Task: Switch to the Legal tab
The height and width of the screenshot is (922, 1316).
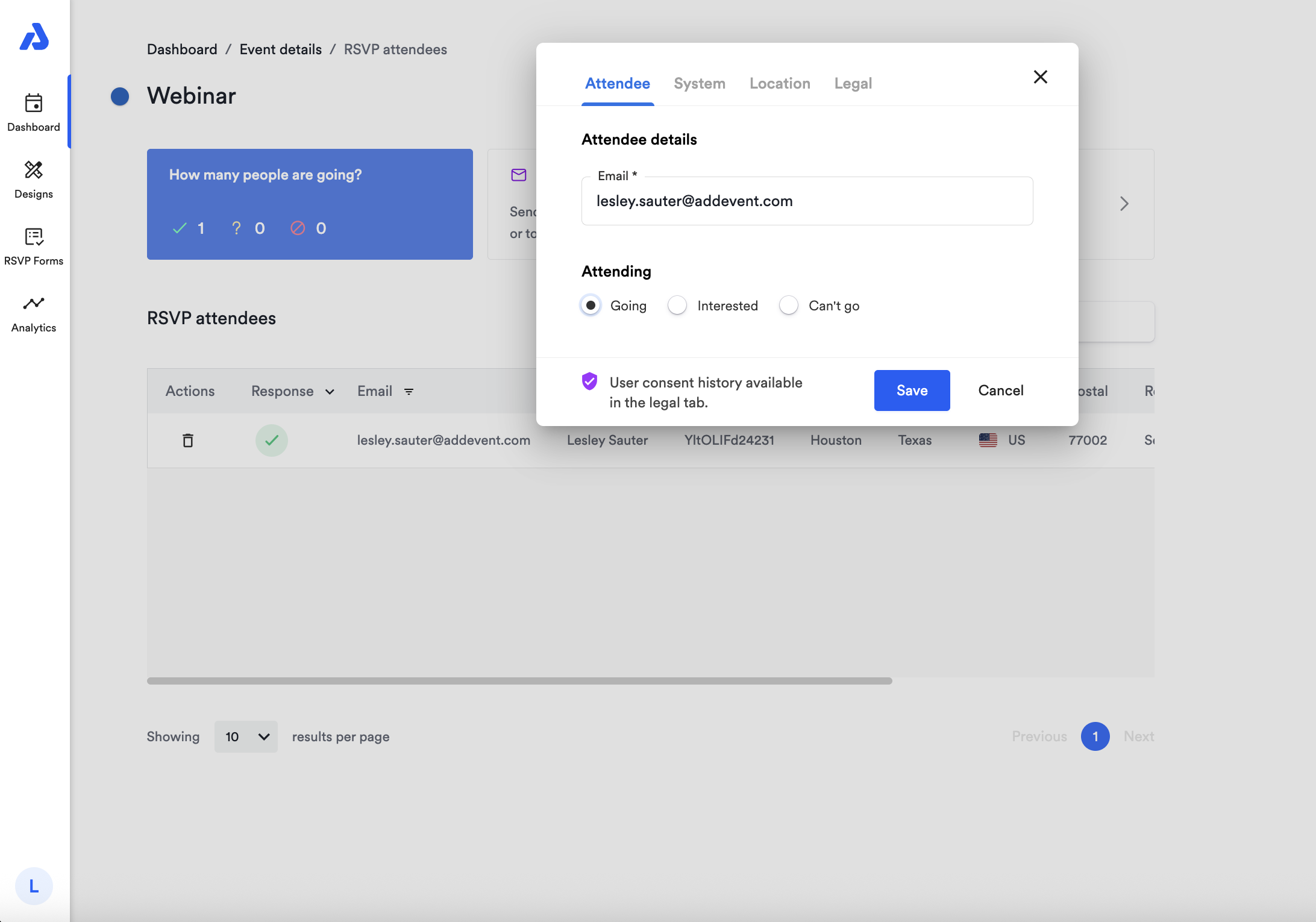Action: point(853,84)
